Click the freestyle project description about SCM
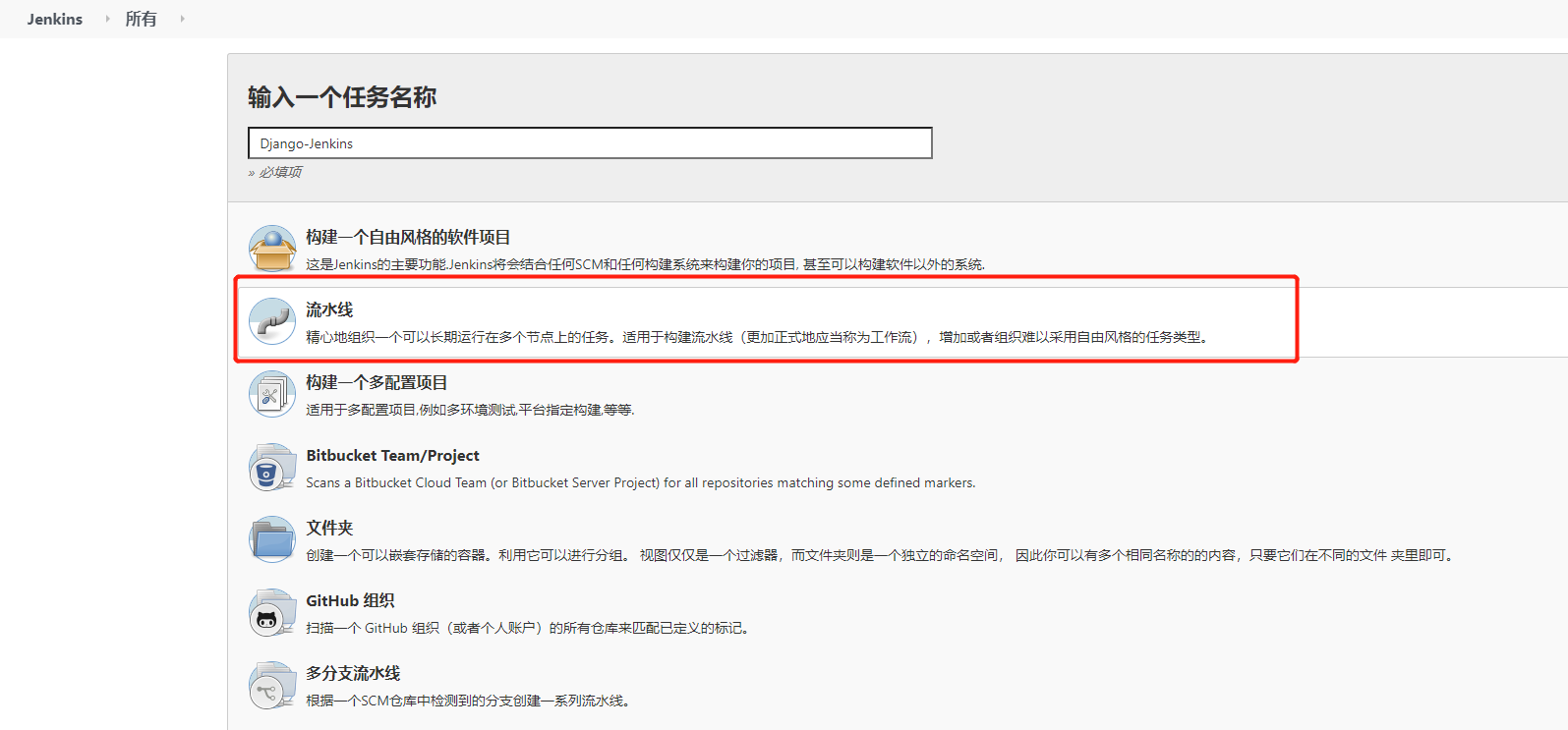Screen dimensions: 1568x730 tap(645, 264)
